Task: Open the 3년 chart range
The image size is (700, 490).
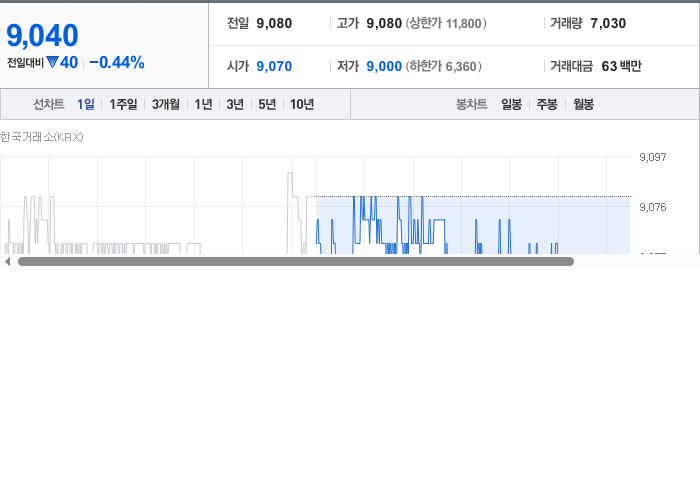Action: click(235, 104)
